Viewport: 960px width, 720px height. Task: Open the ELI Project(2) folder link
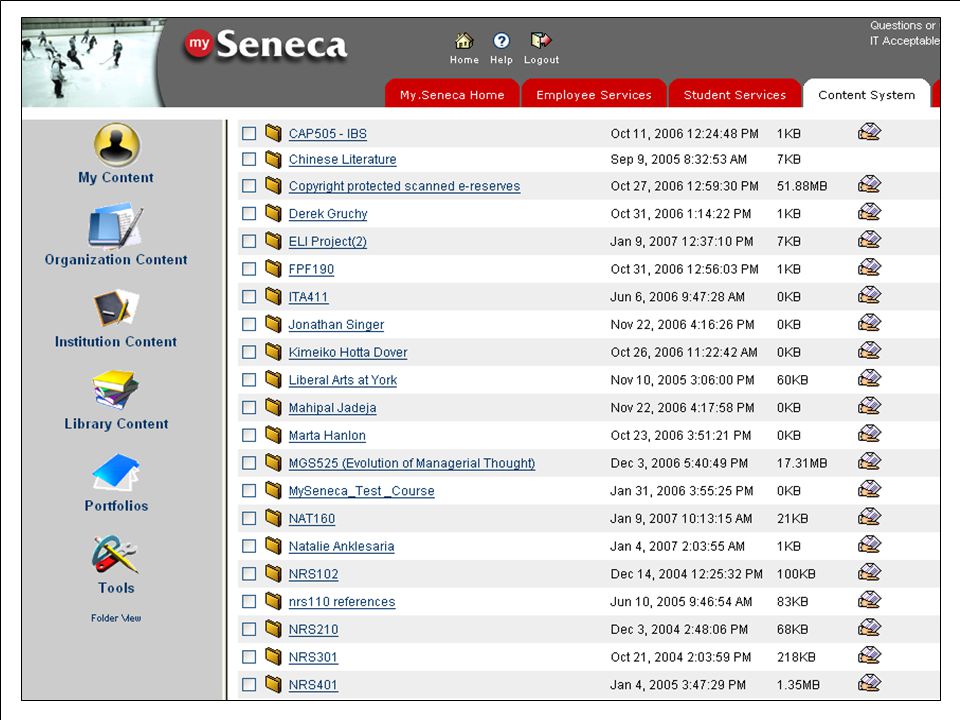point(328,241)
